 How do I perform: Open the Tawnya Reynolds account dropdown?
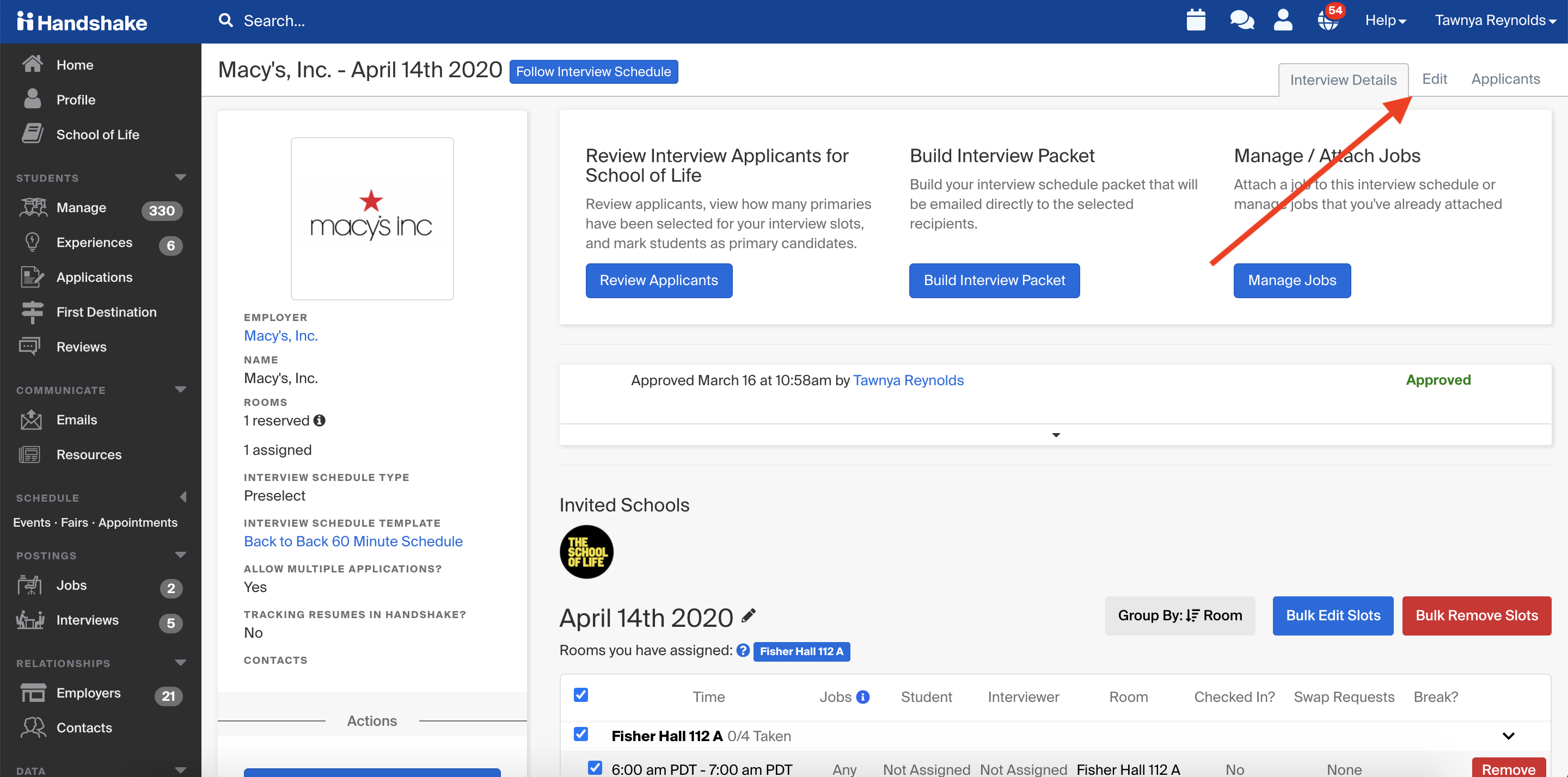click(x=1496, y=20)
